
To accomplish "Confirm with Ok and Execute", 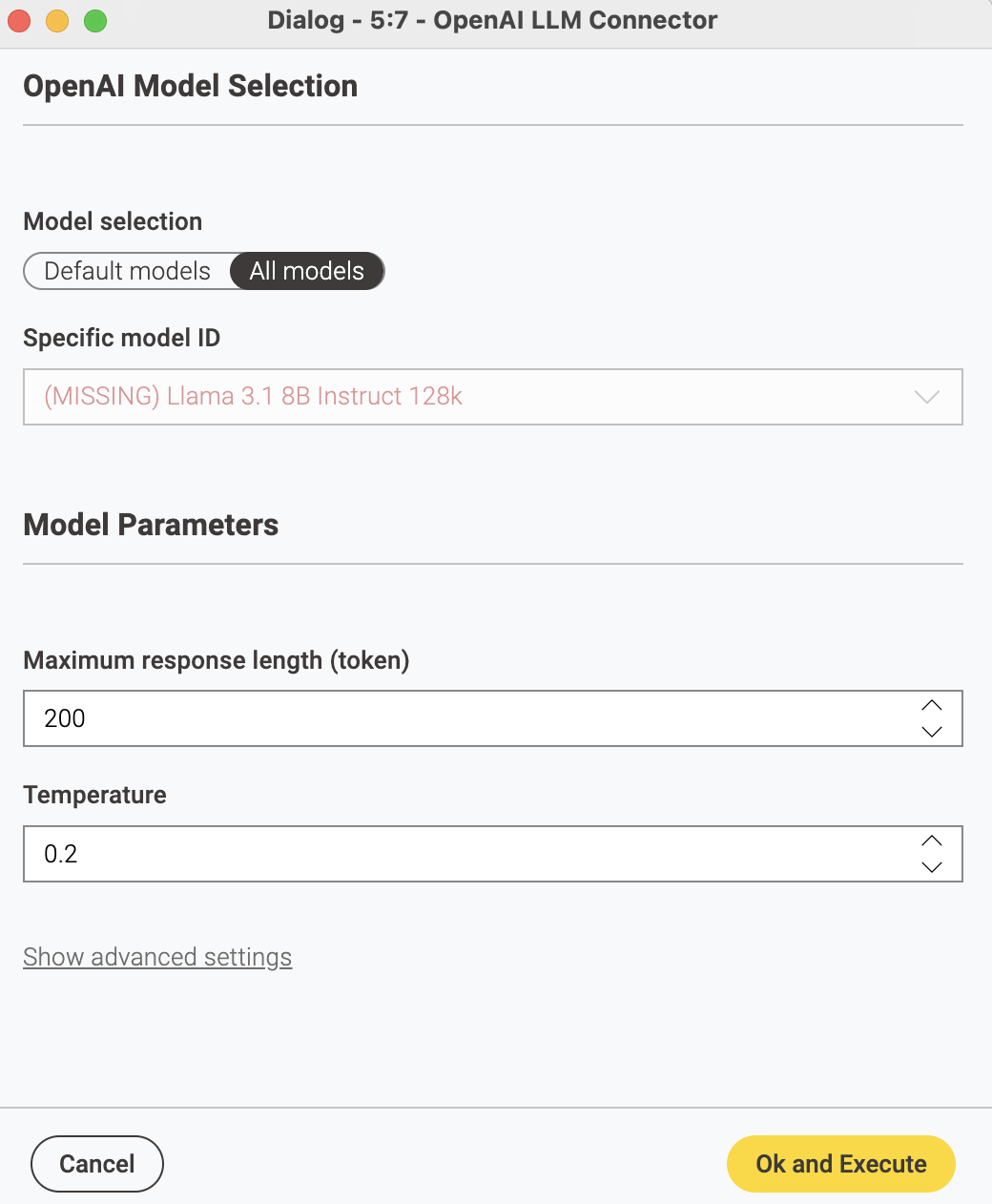I will coord(841,1164).
